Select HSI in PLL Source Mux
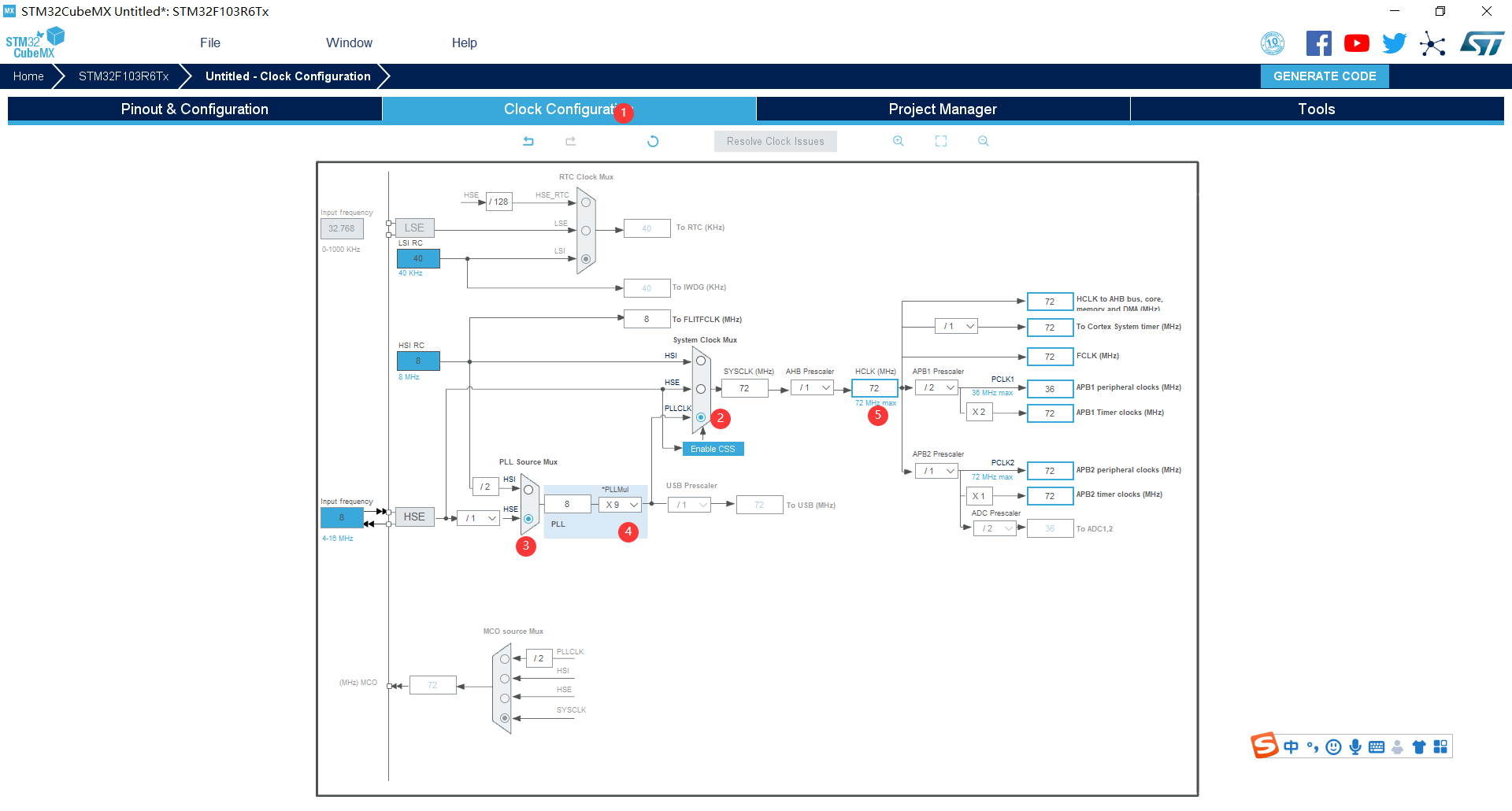This screenshot has height=811, width=1512. [528, 490]
